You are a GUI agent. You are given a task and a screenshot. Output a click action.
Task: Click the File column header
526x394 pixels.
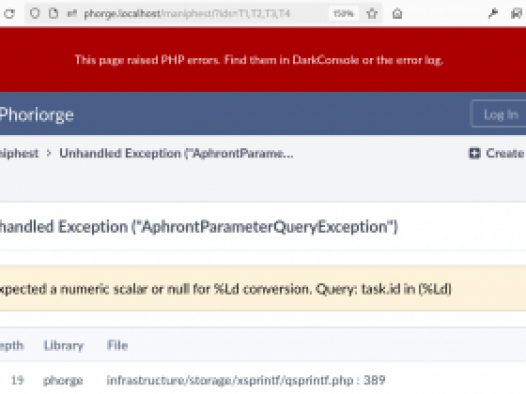tap(117, 345)
